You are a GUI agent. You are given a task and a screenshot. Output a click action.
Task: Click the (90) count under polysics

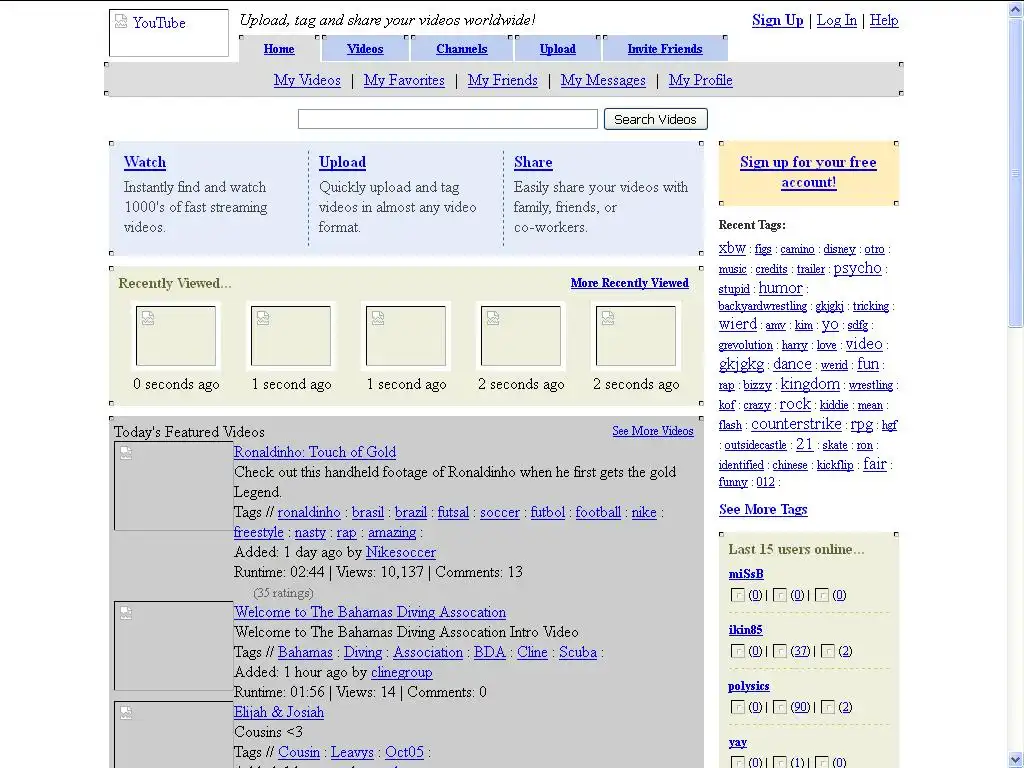(800, 707)
